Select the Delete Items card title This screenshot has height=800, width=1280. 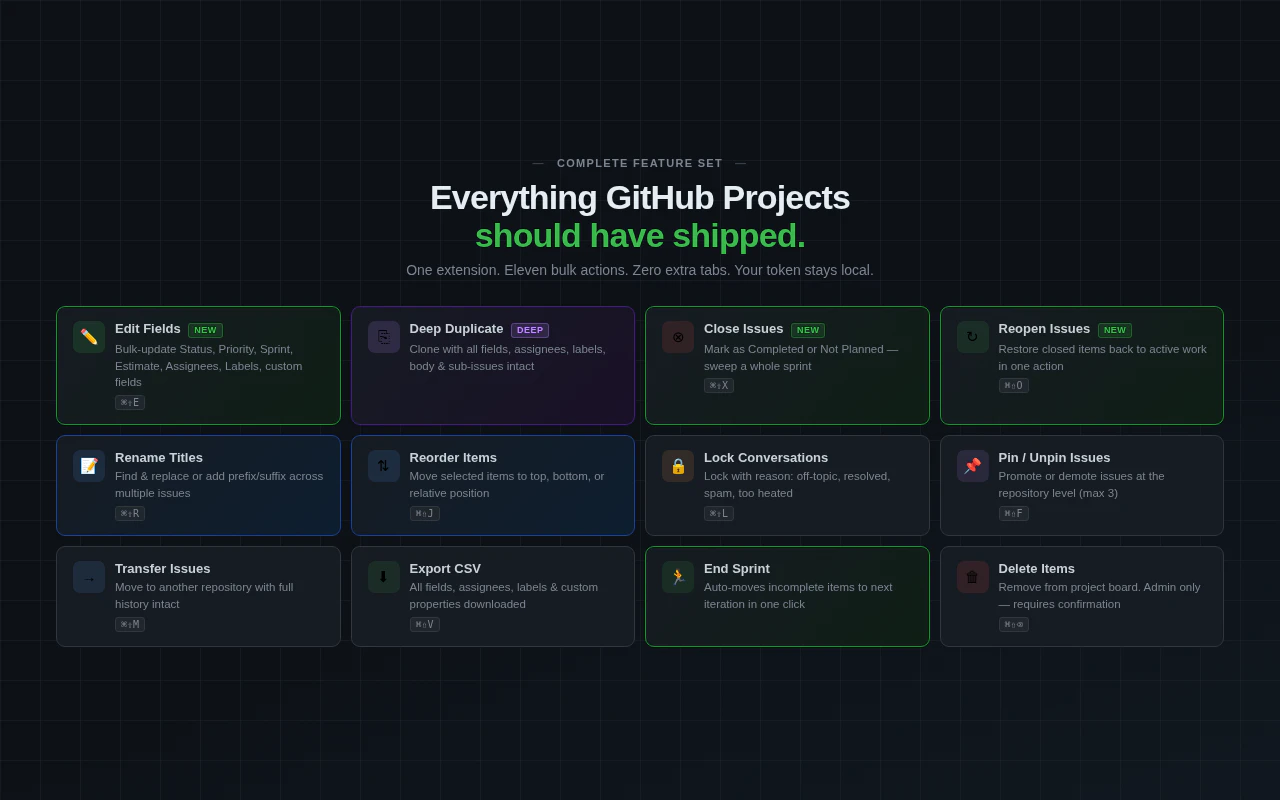[x=1037, y=569]
